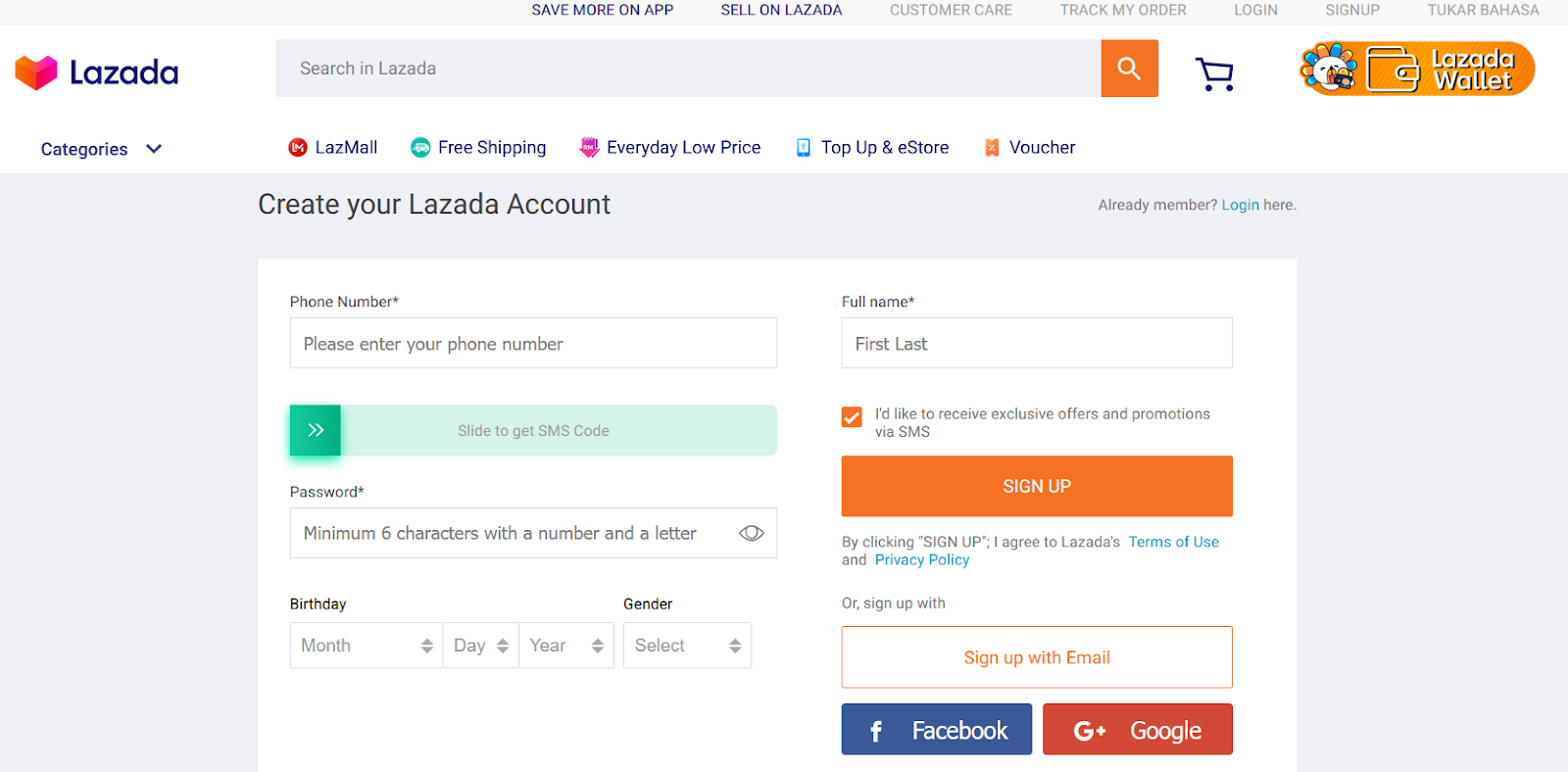Viewport: 1568px width, 772px height.
Task: Click the Lazada wordmark text
Action: [123, 72]
